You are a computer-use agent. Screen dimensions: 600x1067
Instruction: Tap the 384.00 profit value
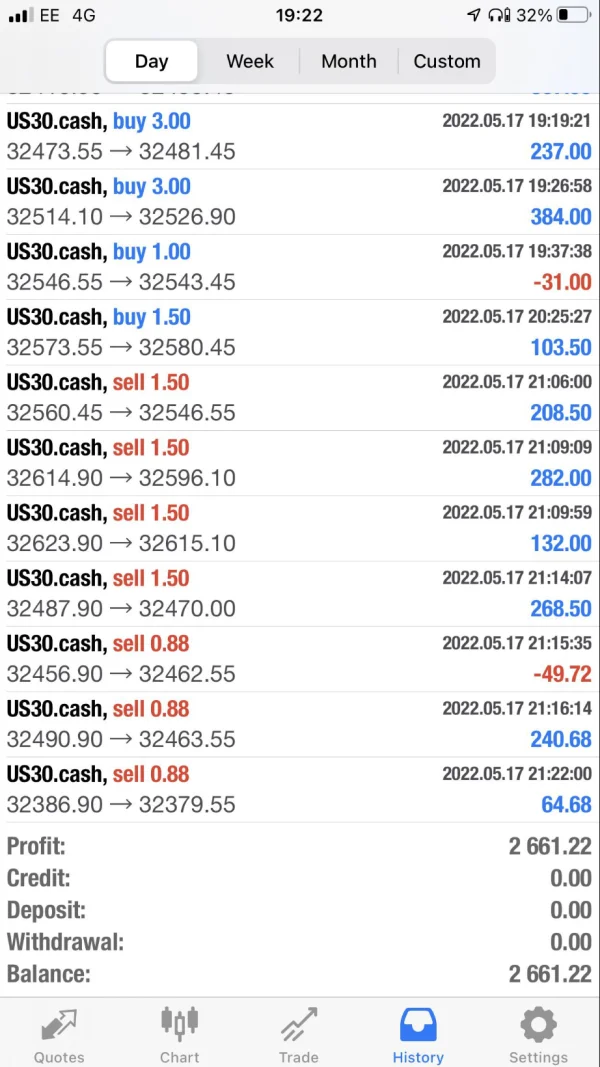[561, 217]
